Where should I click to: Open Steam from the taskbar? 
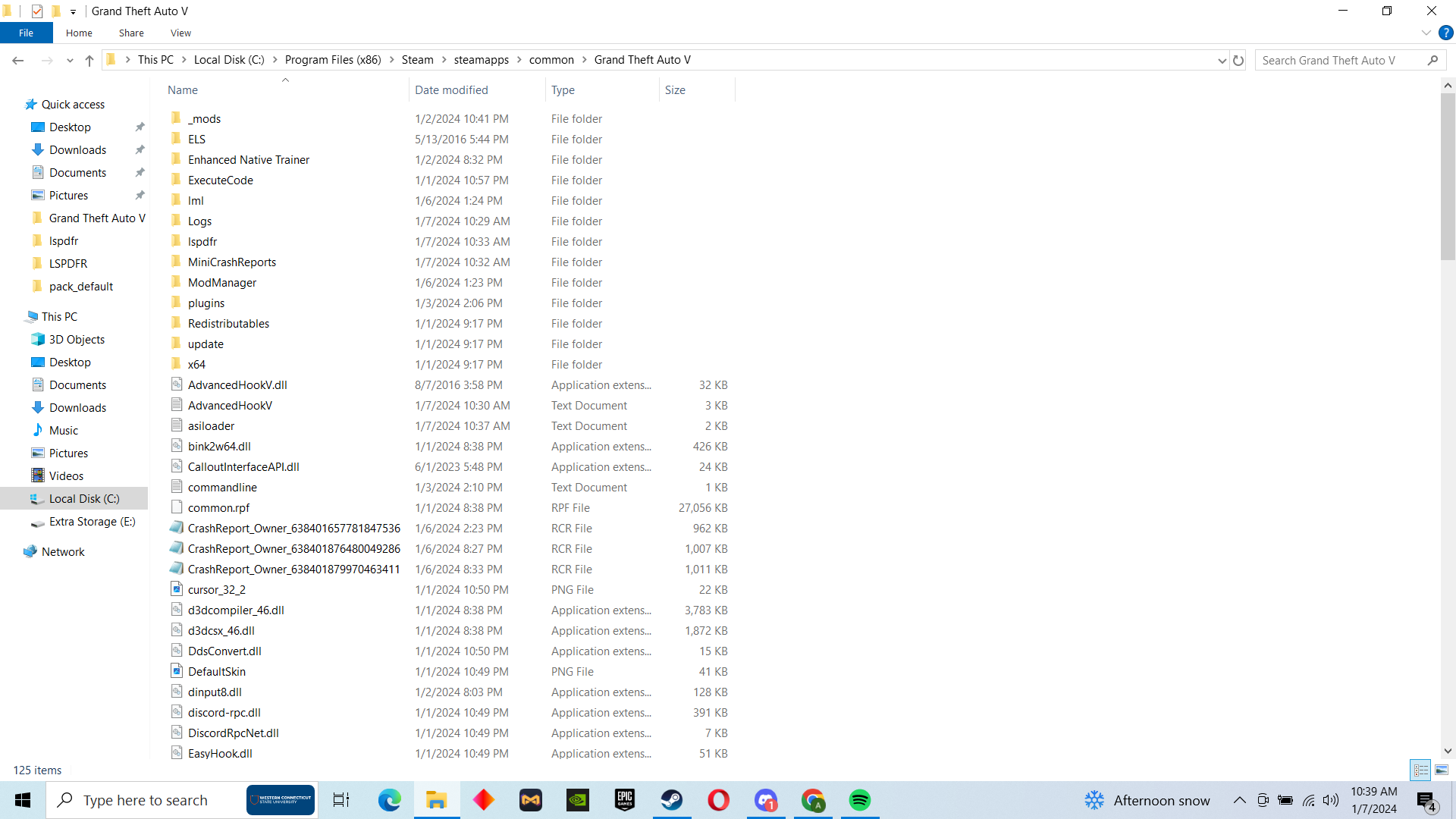pos(671,800)
